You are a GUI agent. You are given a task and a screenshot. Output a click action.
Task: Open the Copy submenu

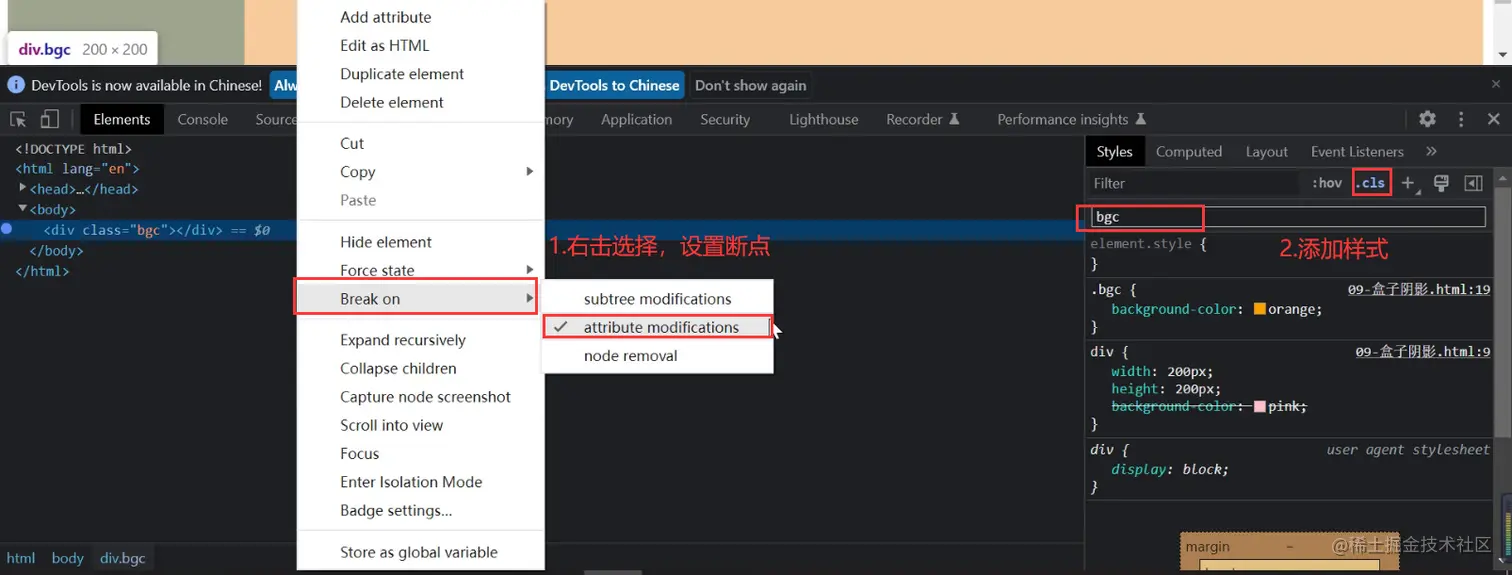[421, 172]
